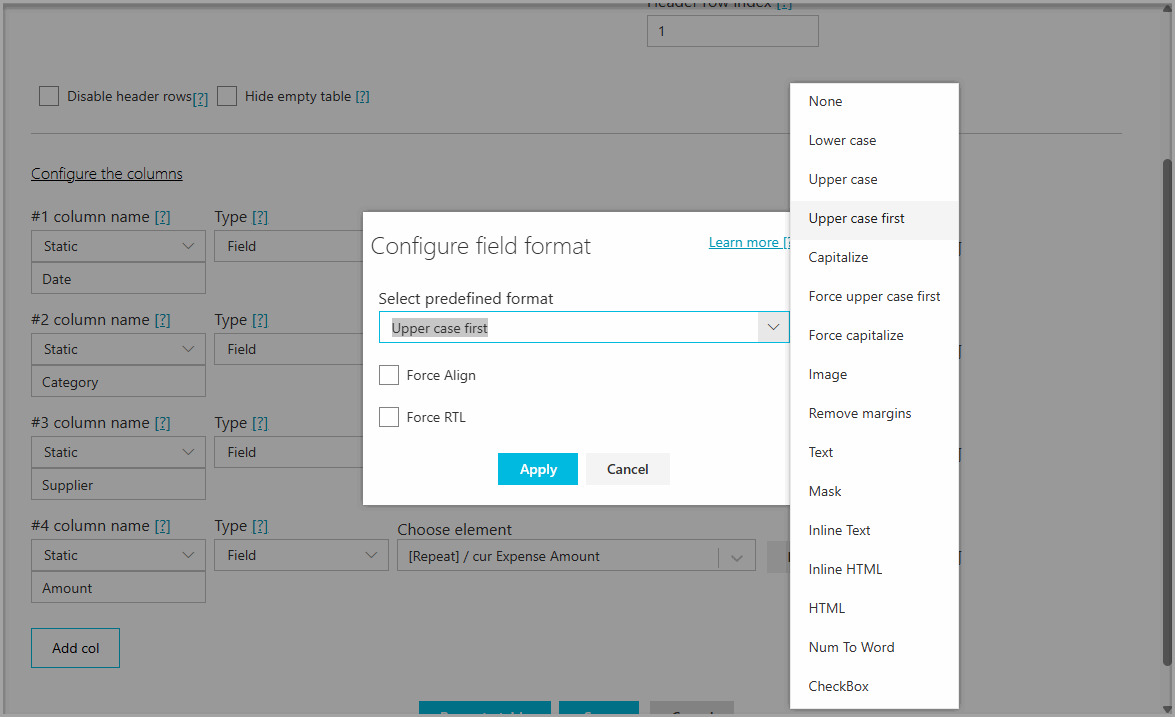Select Image format option
This screenshot has height=717, width=1175.
pyautogui.click(x=874, y=374)
